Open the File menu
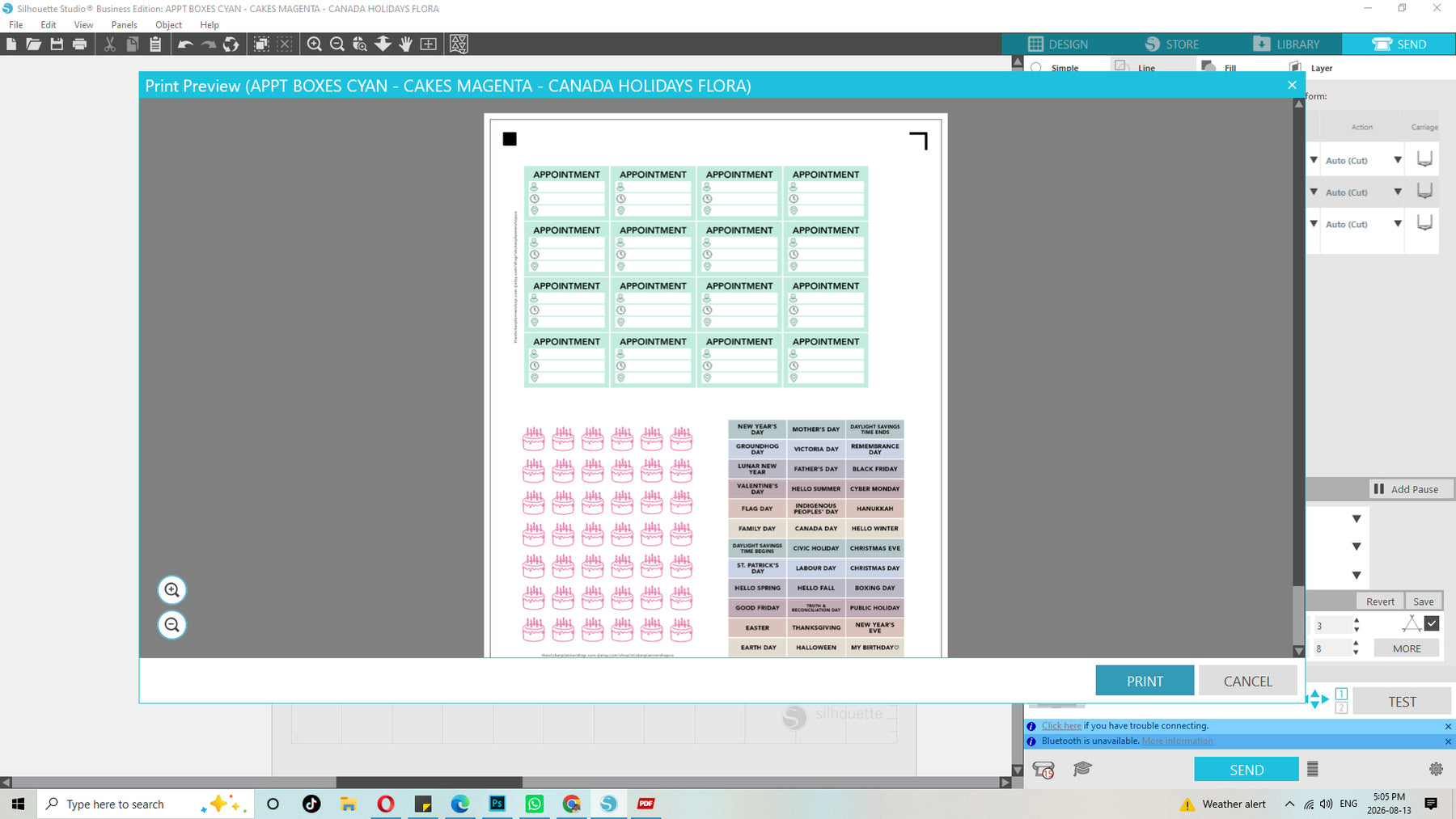 pos(16,25)
